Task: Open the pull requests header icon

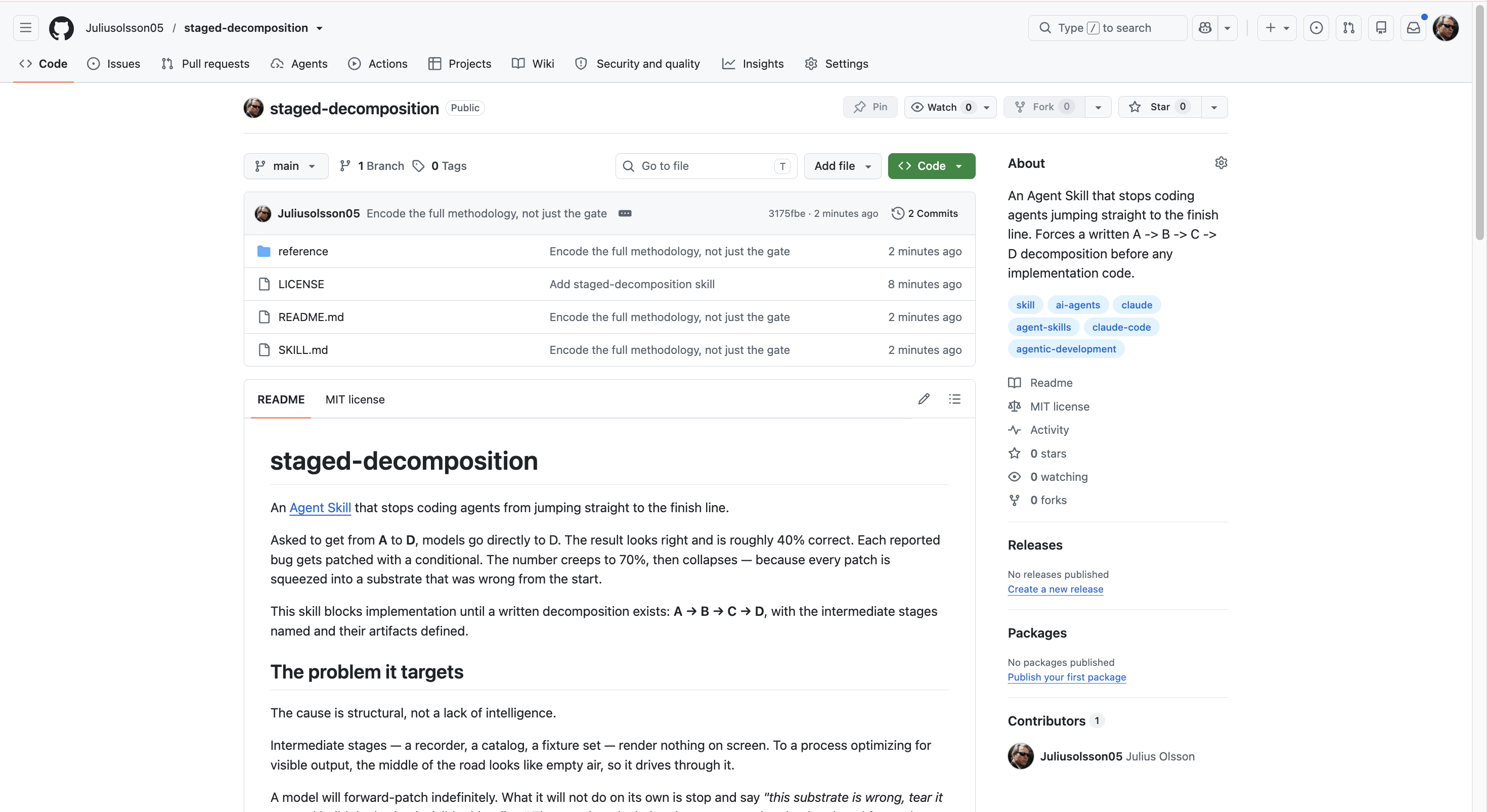Action: [1348, 28]
